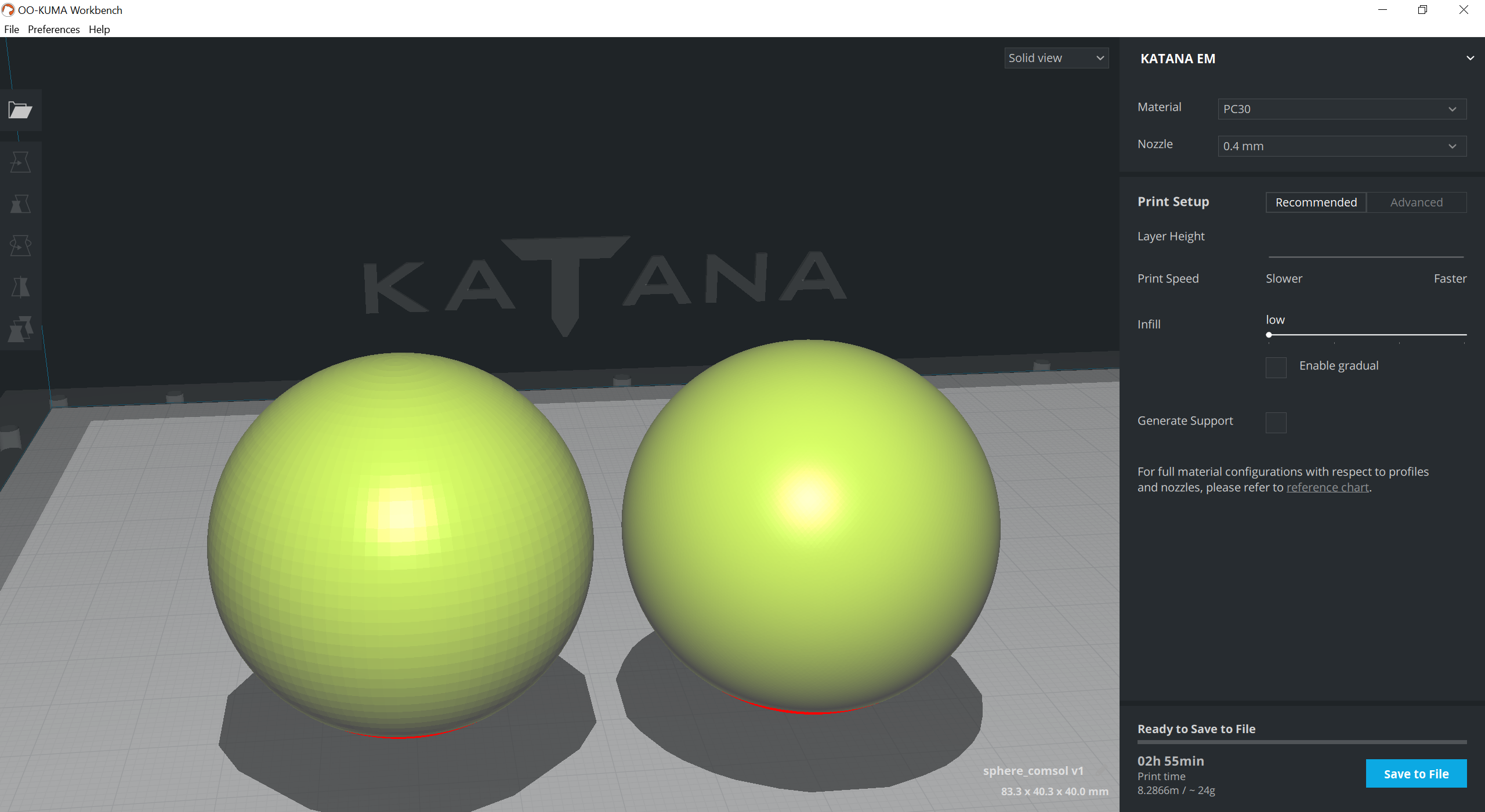The width and height of the screenshot is (1485, 812).
Task: Select the Move tool in left toolbar
Action: [20, 162]
